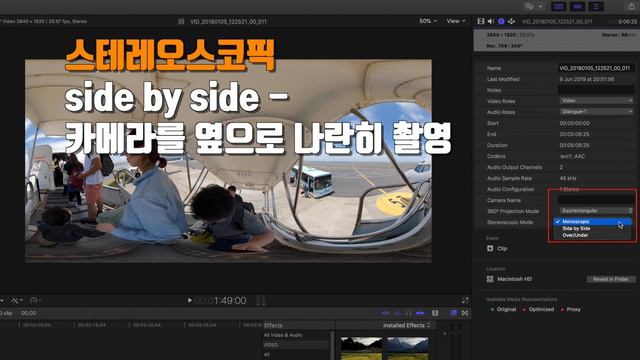
Task: Select Monoscopic in Stereoscopic Mode menu
Action: pyautogui.click(x=592, y=222)
